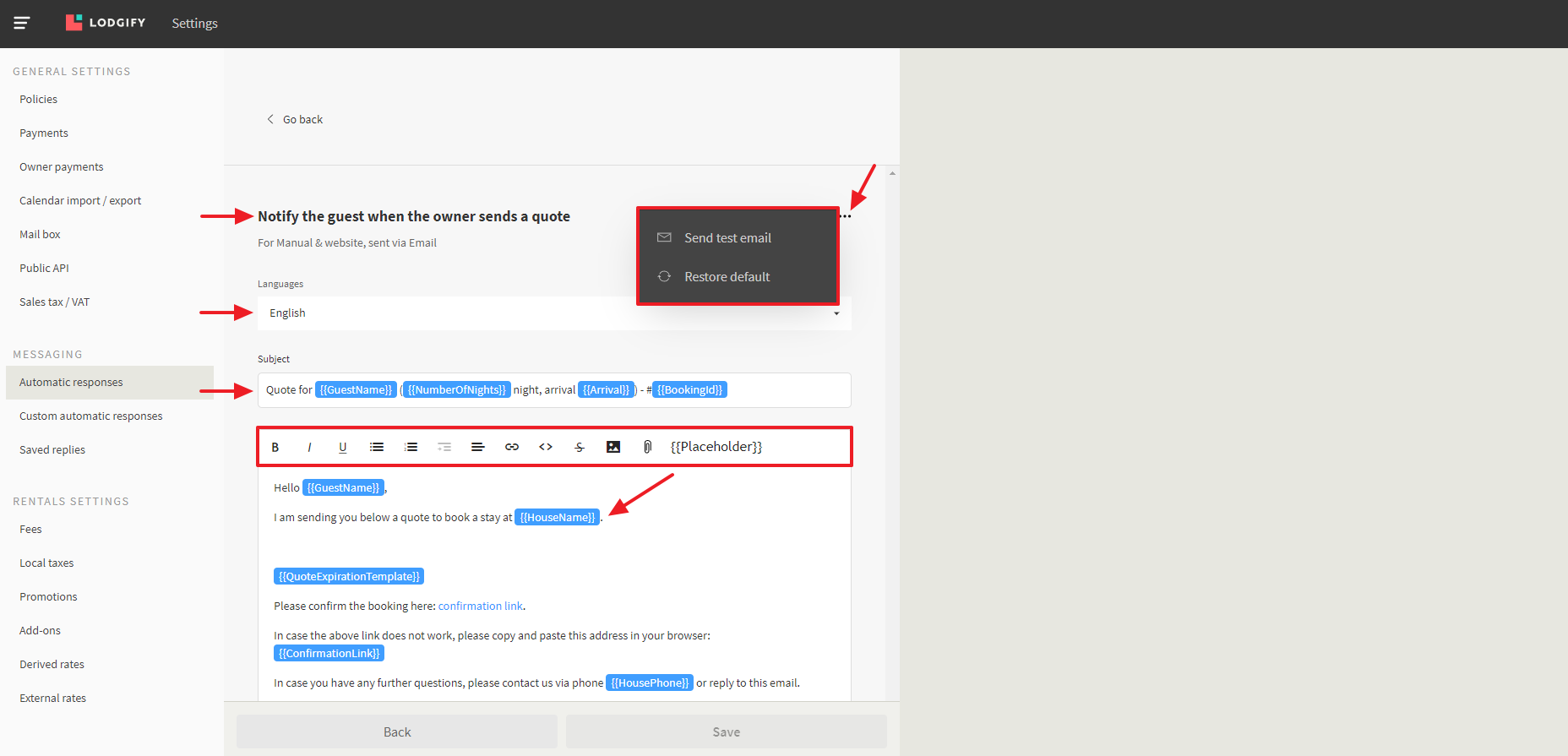The width and height of the screenshot is (1568, 756).
Task: Click the email body text editor area
Action: pyautogui.click(x=554, y=584)
